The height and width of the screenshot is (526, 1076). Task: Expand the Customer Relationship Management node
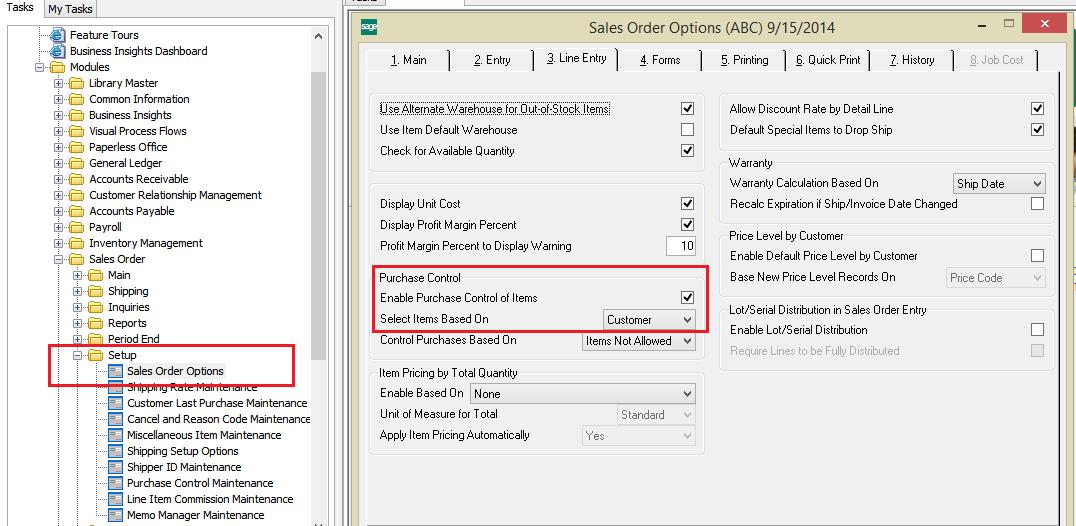pyautogui.click(x=58, y=195)
